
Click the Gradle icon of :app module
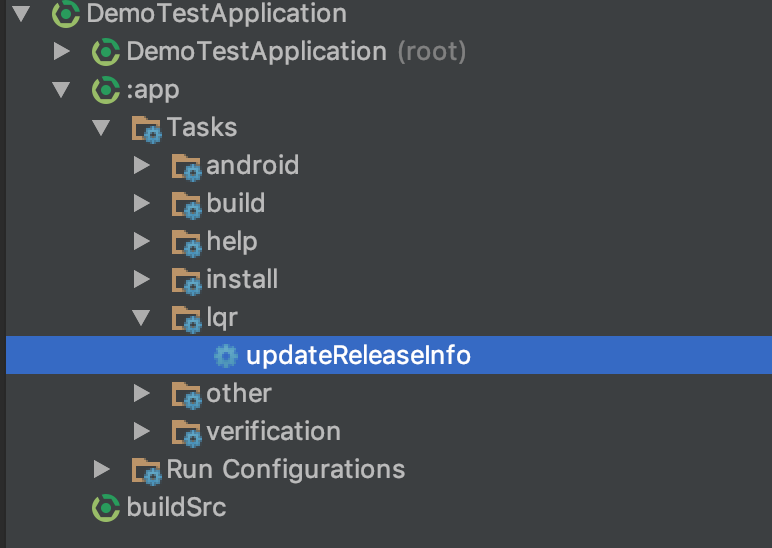(x=106, y=90)
